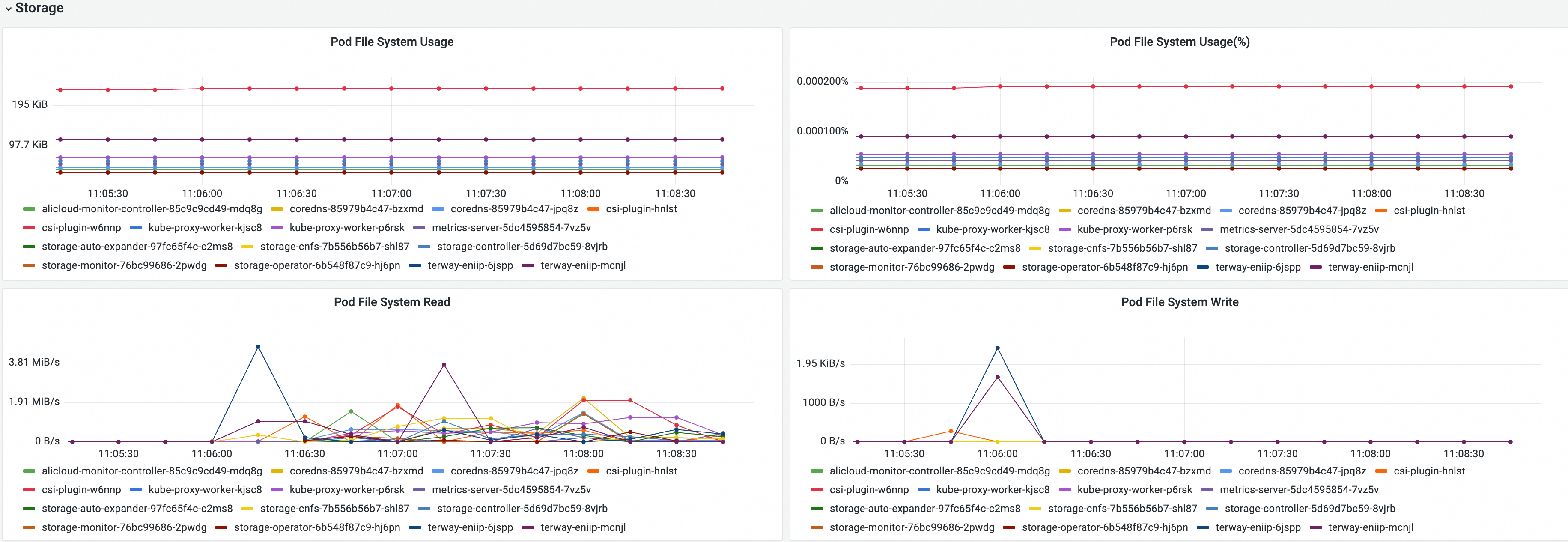The height and width of the screenshot is (542, 1568).
Task: Click dark green storage-auto-expander swatch in Read legend
Action: pos(29,509)
